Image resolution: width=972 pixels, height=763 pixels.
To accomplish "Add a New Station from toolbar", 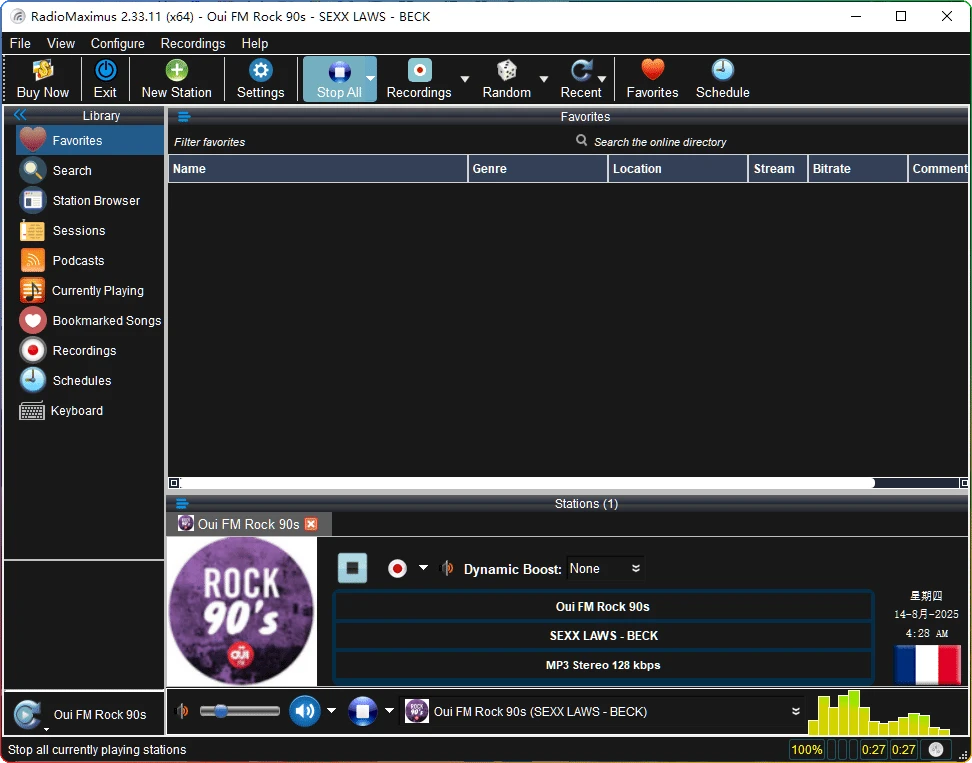I will [177, 79].
